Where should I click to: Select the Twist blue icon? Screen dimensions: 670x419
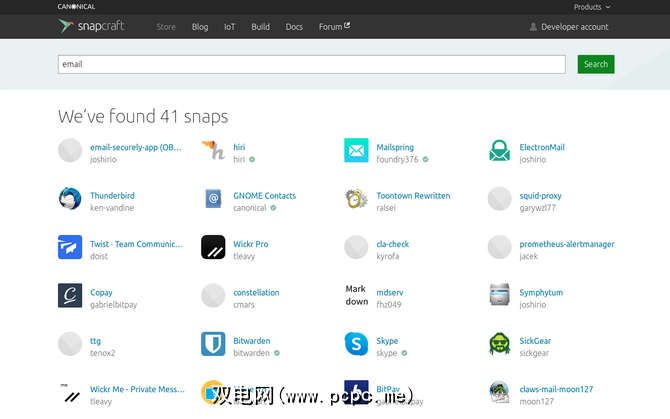70,247
